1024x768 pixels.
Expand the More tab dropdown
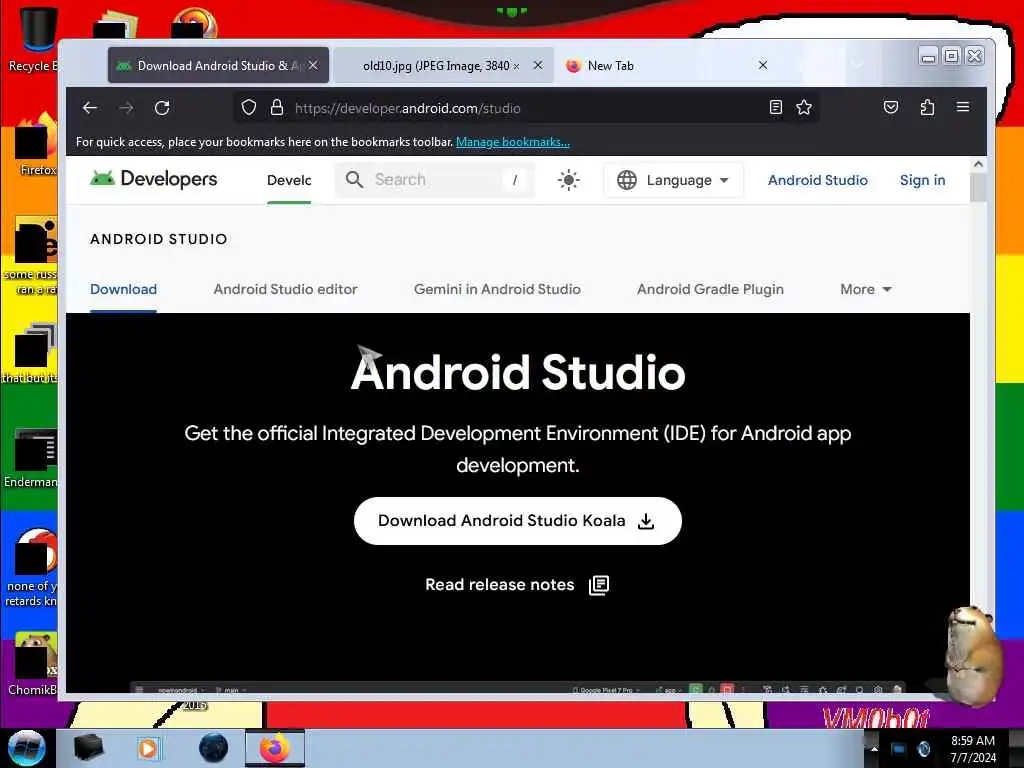tap(865, 289)
